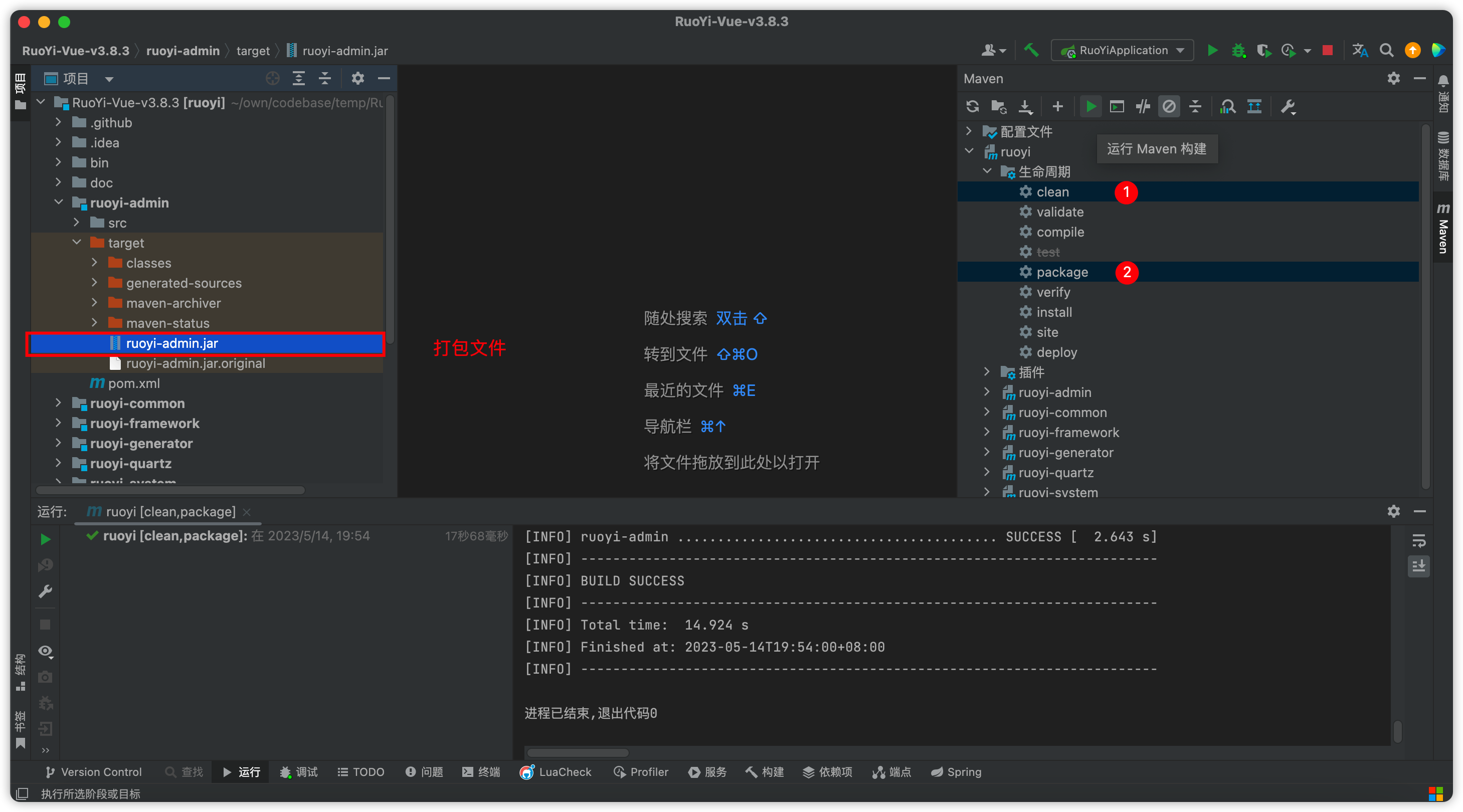Switch to 终端 terminal tab
1463x812 pixels.
tap(481, 772)
